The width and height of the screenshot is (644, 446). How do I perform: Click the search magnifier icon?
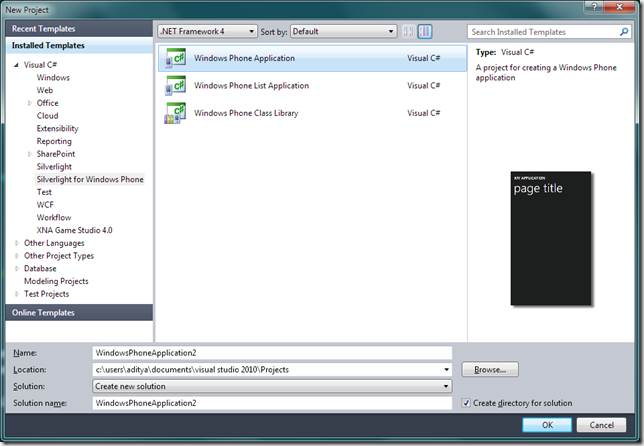[624, 32]
